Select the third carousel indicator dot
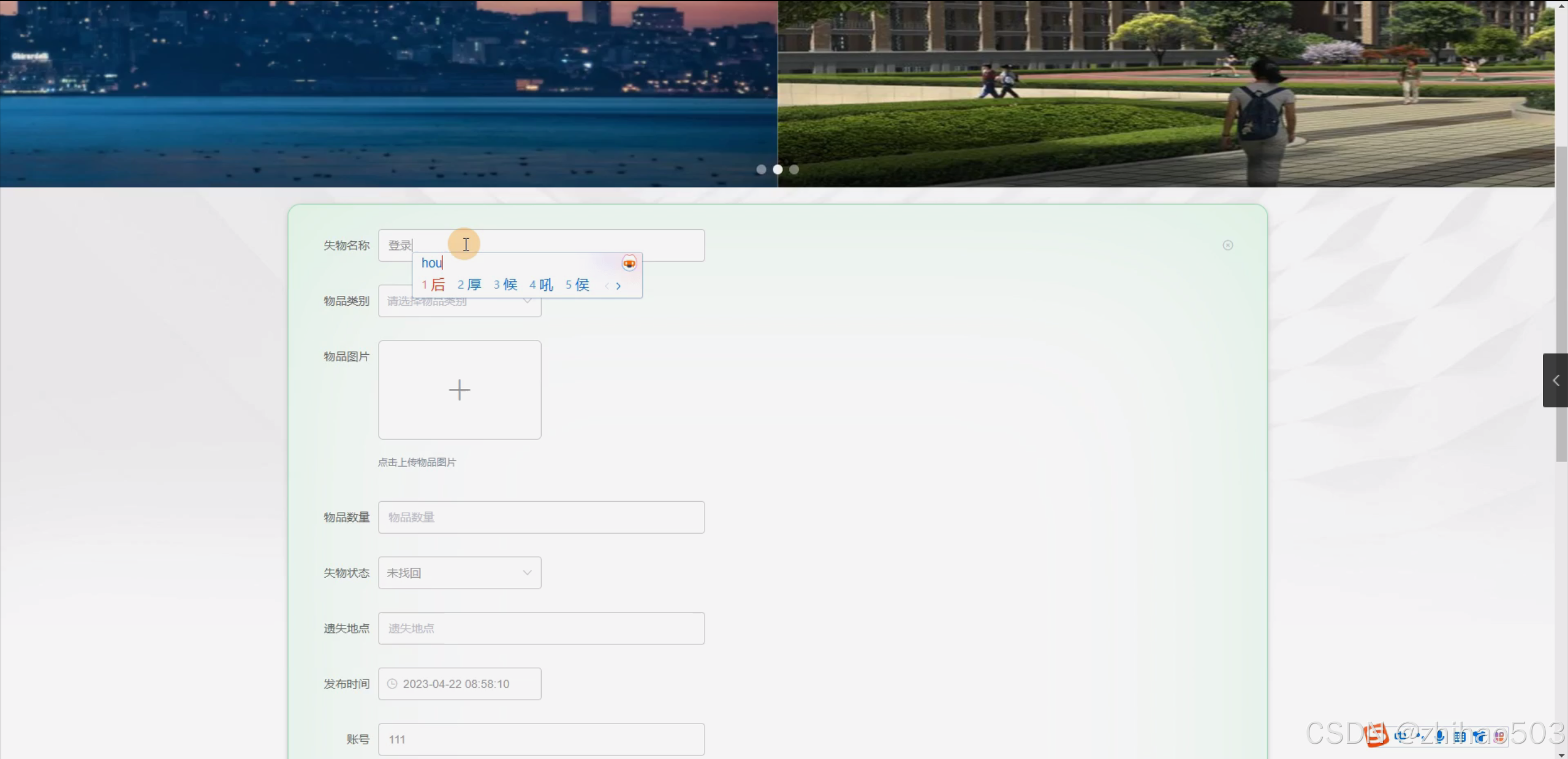Image resolution: width=1568 pixels, height=759 pixels. (x=794, y=170)
